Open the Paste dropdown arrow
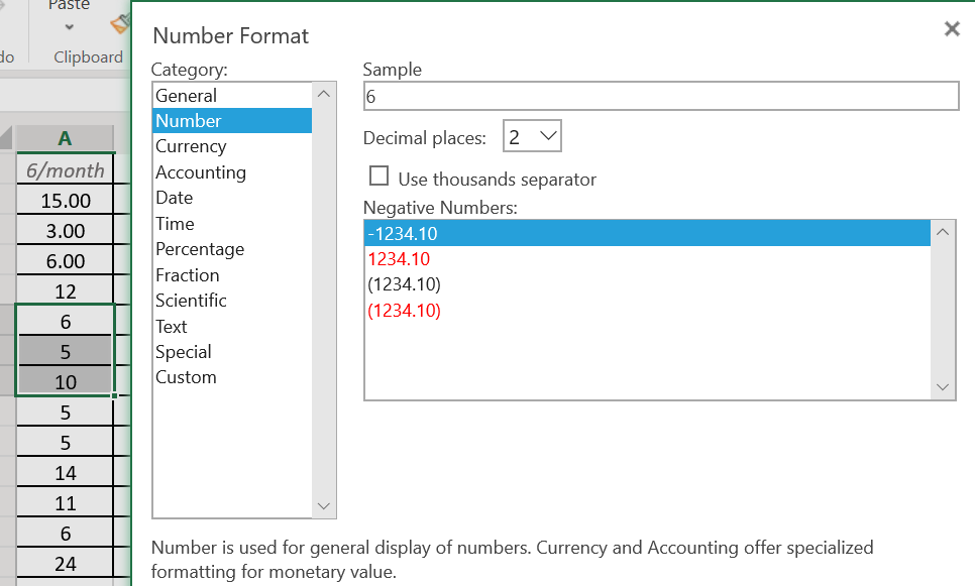Screen dimensions: 975x586 tap(69, 27)
